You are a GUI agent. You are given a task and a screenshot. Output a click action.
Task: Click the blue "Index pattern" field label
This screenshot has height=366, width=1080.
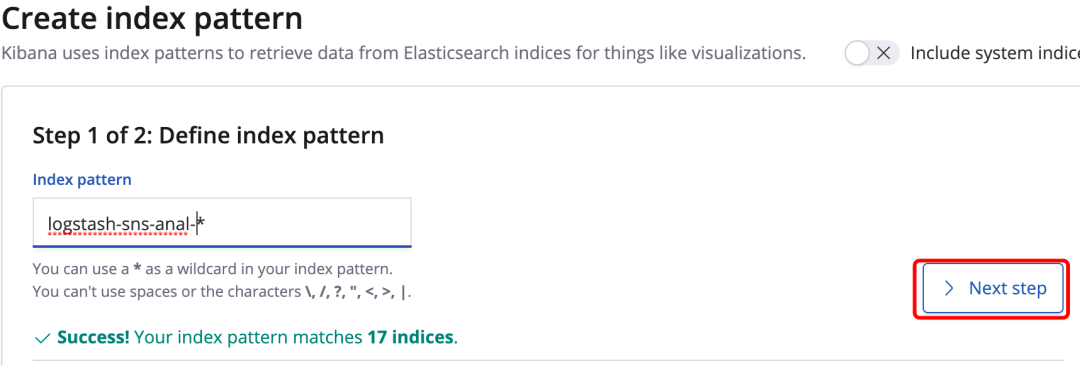pyautogui.click(x=82, y=180)
